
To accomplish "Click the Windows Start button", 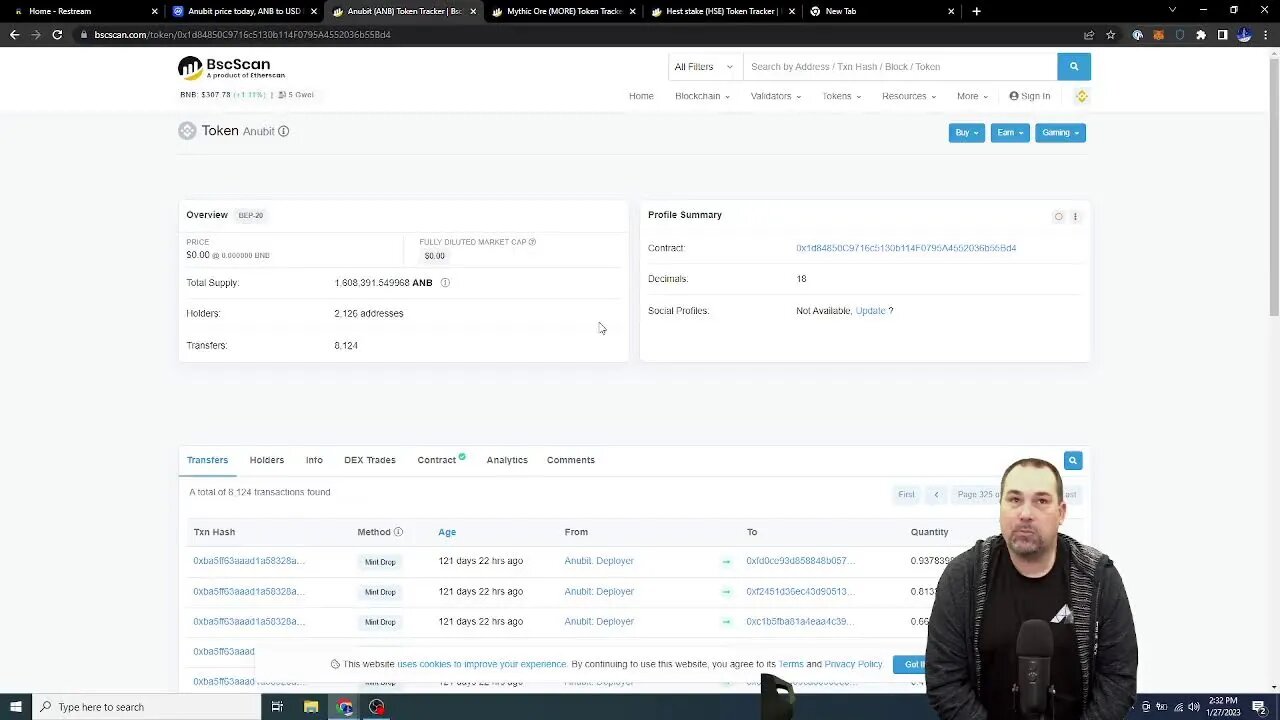I will coord(15,707).
